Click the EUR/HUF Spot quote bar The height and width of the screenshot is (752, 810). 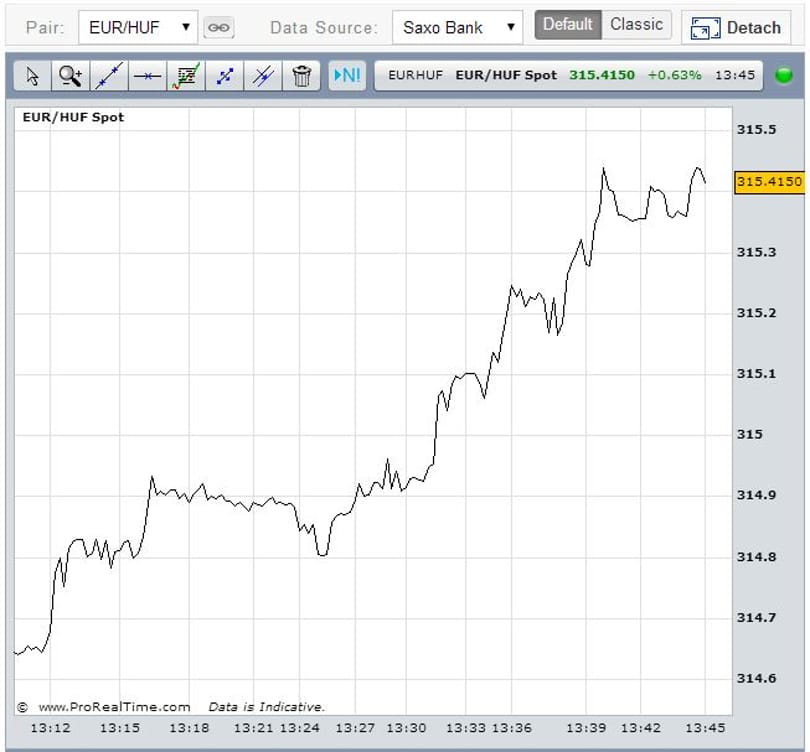tap(568, 75)
